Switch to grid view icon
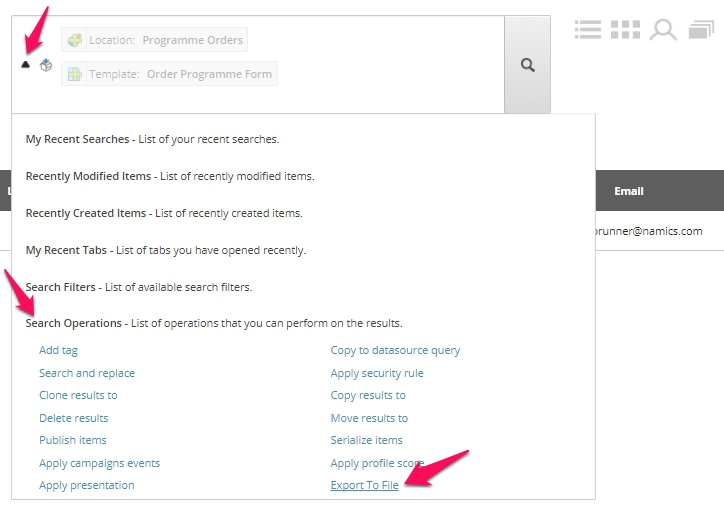This screenshot has width=724, height=525. 625,30
